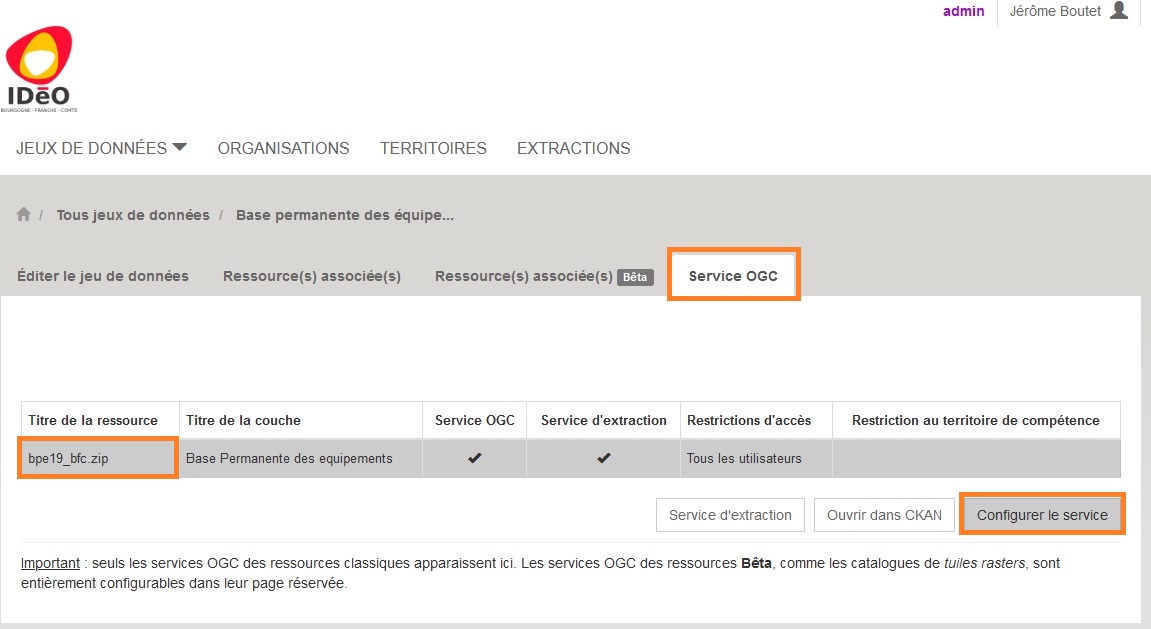Open Tous jeux de données breadcrumb
The height and width of the screenshot is (629, 1151).
[x=133, y=215]
